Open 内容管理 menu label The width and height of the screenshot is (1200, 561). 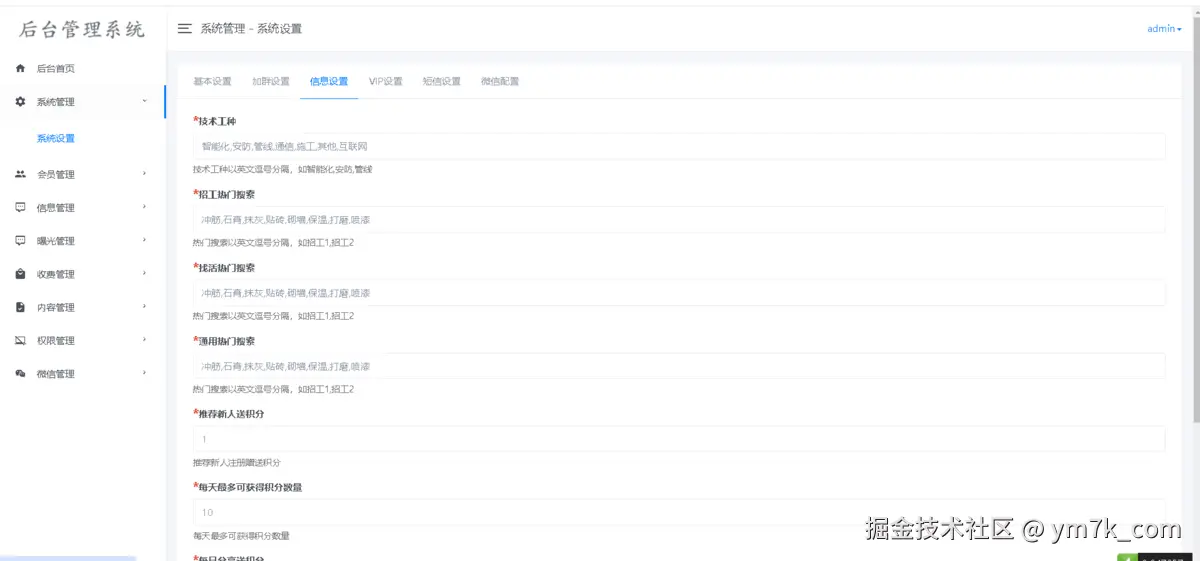tap(56, 308)
